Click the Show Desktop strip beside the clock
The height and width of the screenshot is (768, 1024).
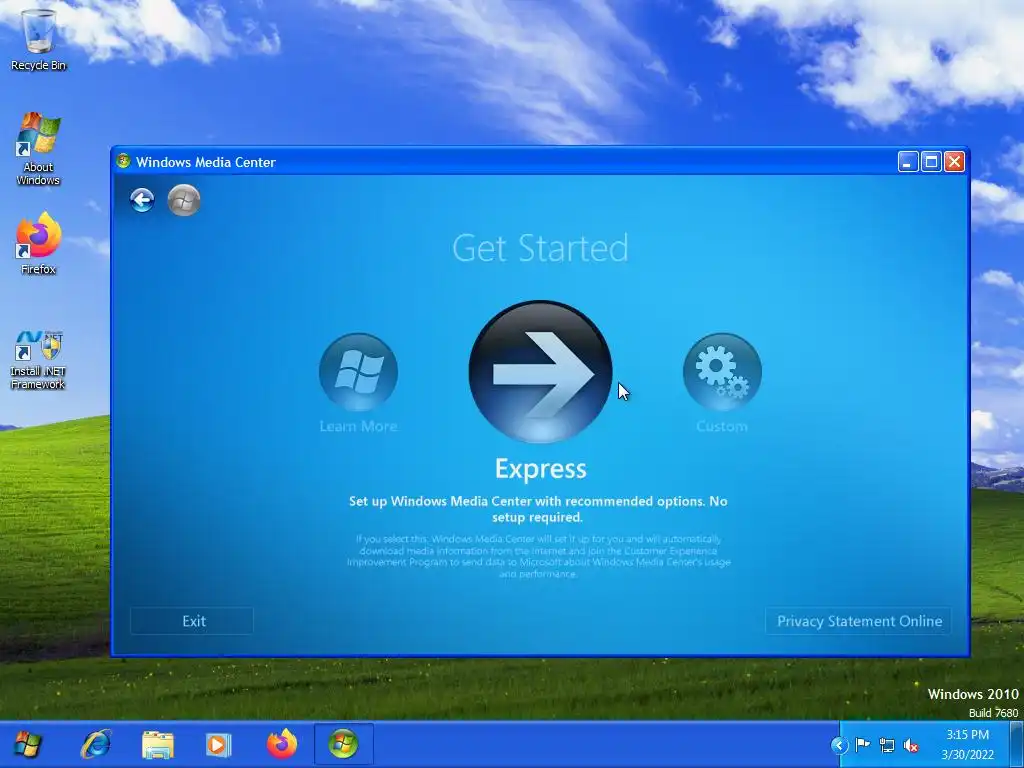point(1017,744)
